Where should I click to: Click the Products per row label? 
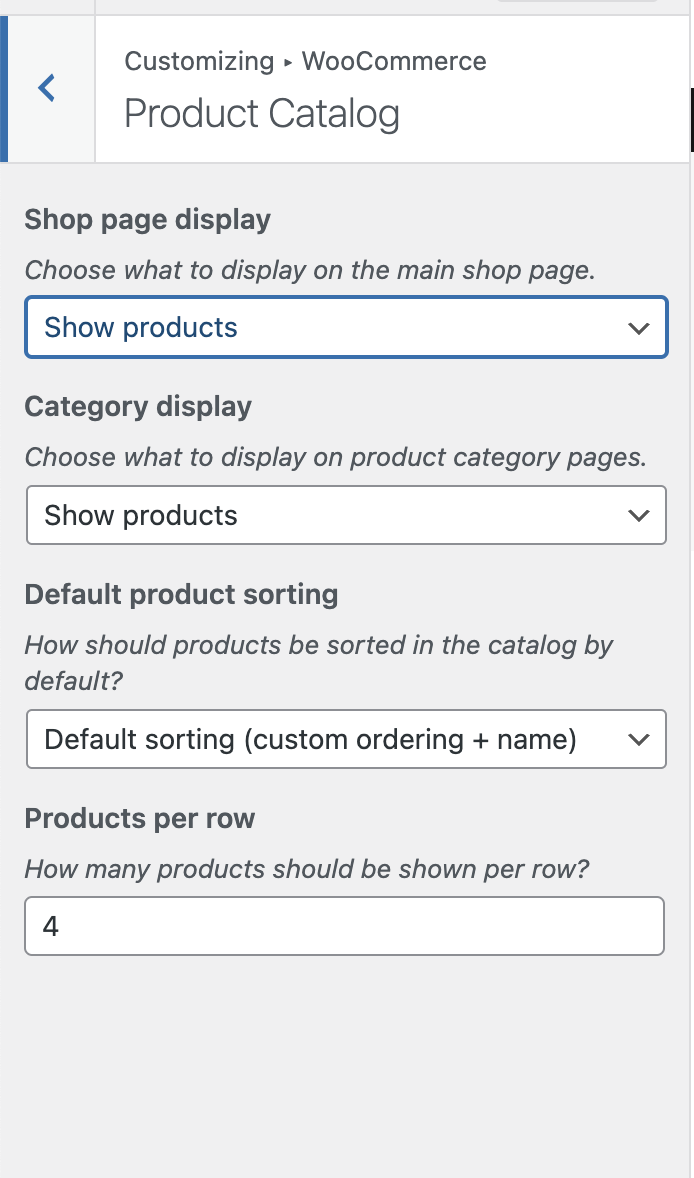(x=140, y=819)
